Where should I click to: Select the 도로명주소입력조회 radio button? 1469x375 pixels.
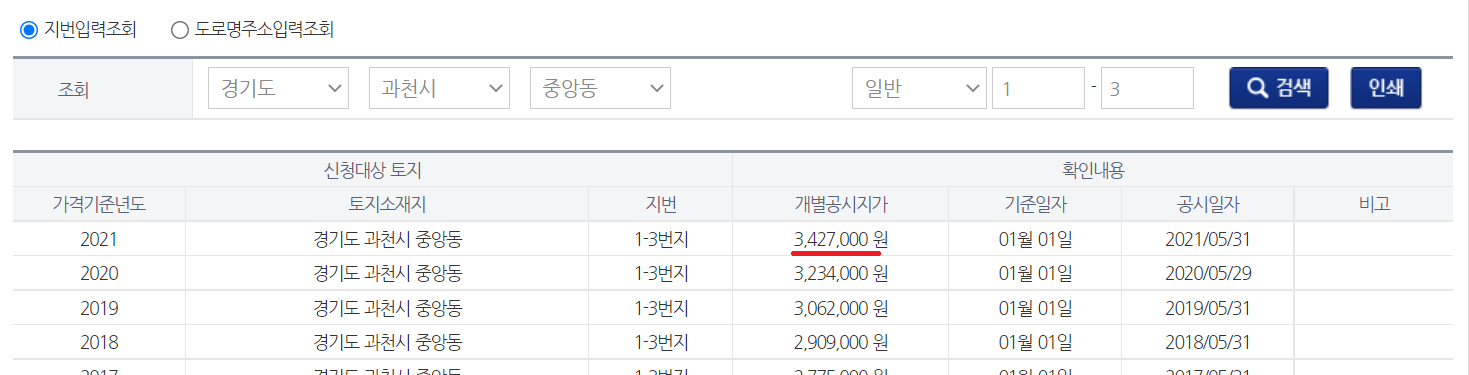pyautogui.click(x=180, y=30)
